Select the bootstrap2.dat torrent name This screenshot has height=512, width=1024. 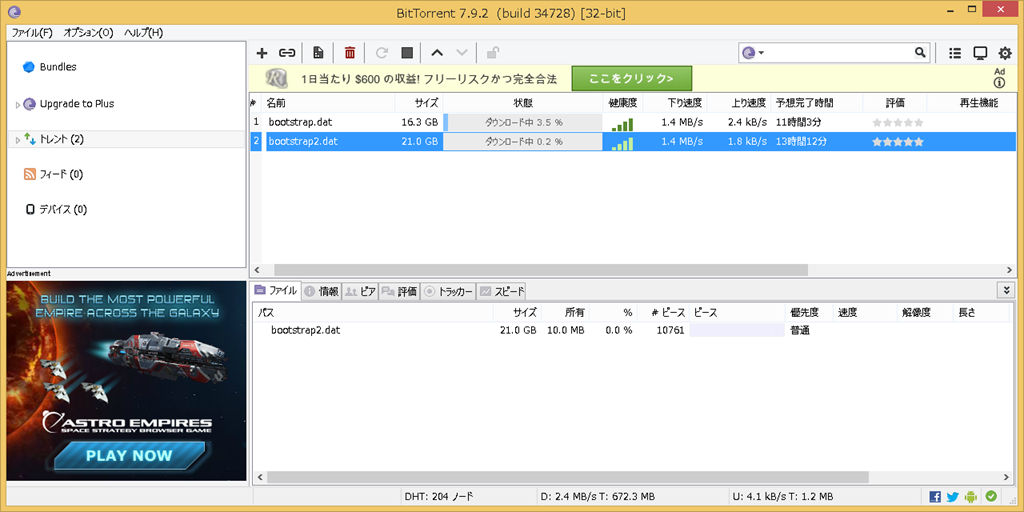[x=303, y=140]
